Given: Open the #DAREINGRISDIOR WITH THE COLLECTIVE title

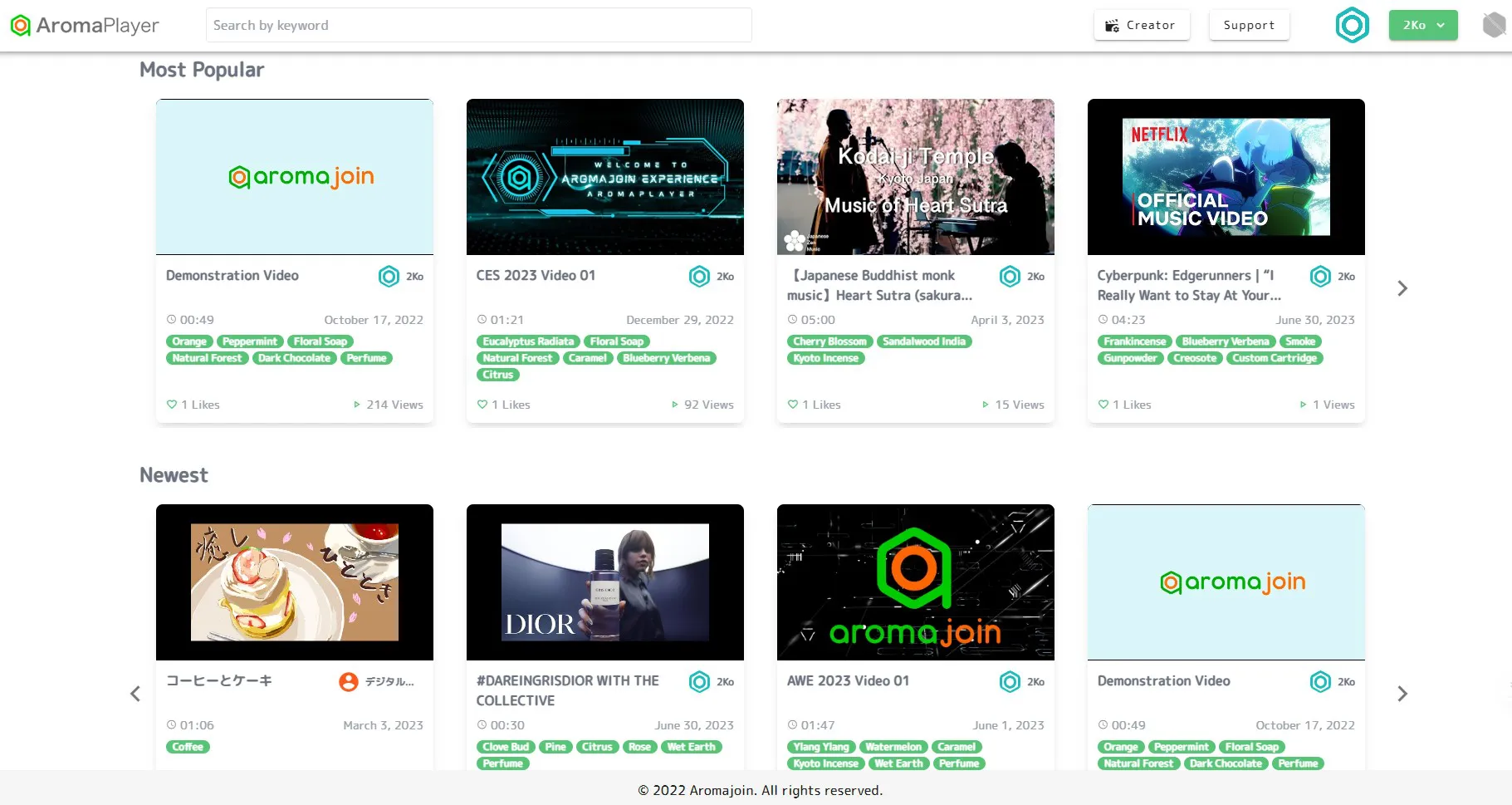Looking at the screenshot, I should (x=568, y=691).
